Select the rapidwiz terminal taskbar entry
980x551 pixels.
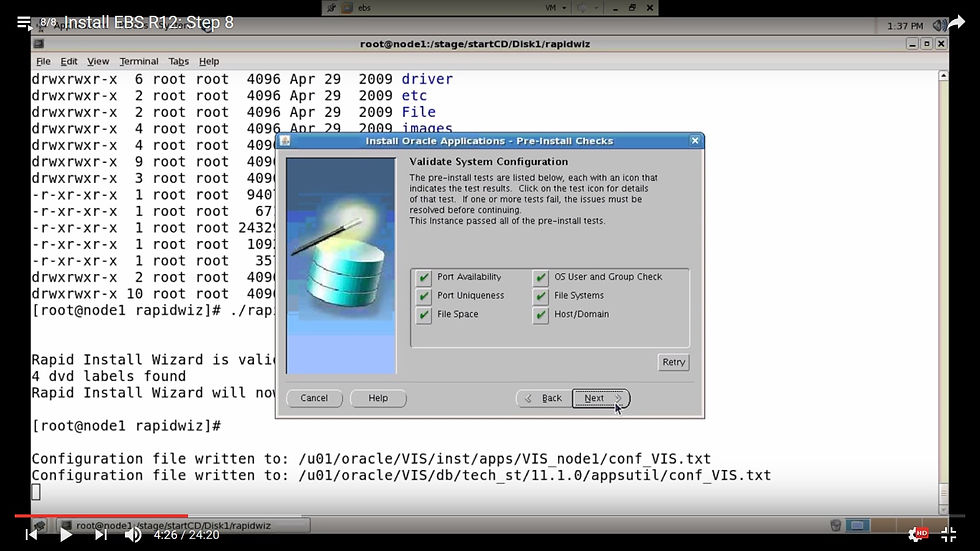coord(182,525)
